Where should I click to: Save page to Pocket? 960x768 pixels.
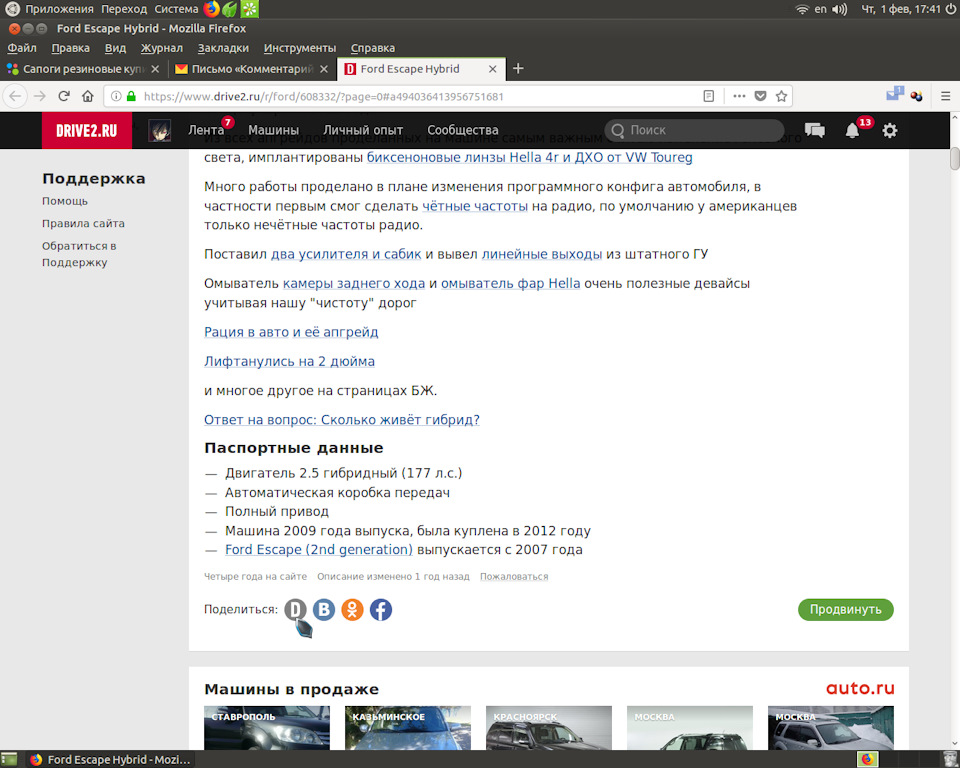[760, 96]
